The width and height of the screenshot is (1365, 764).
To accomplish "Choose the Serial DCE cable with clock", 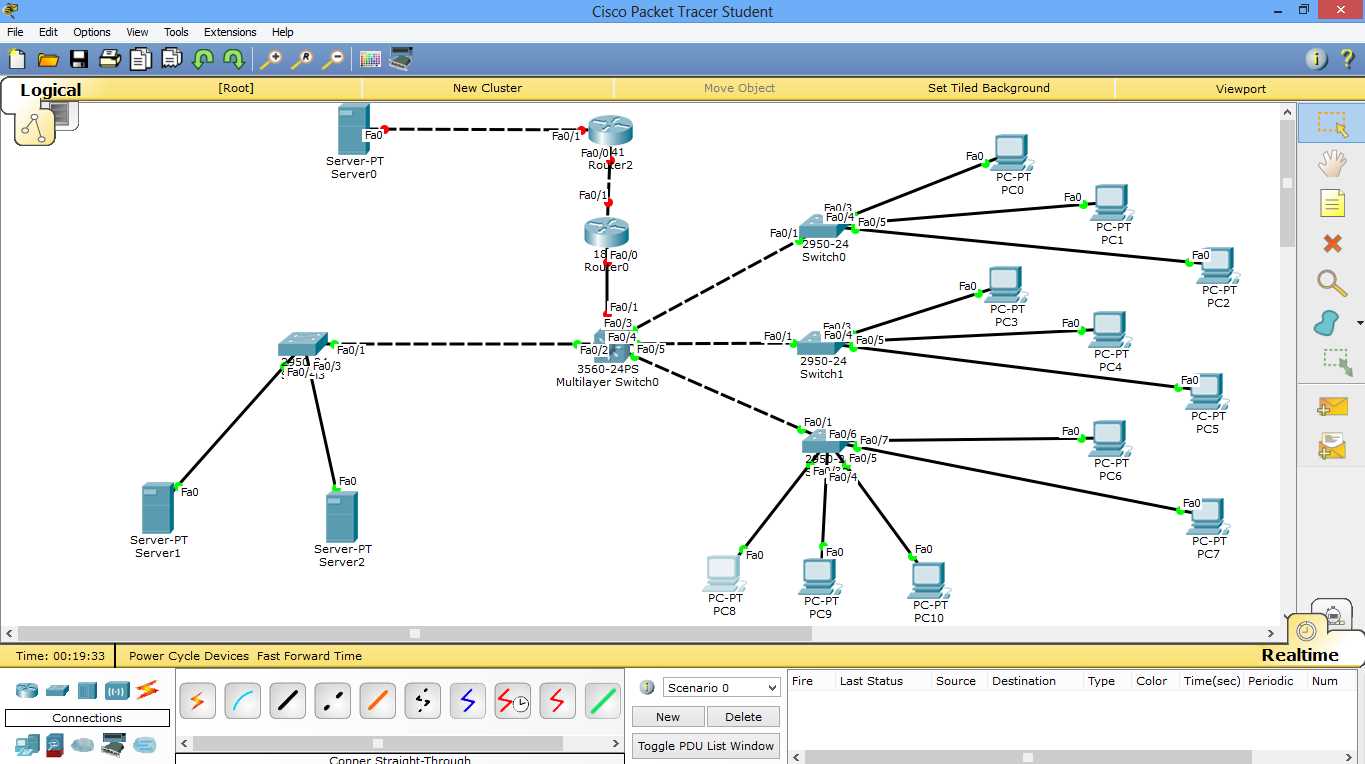I will click(x=512, y=701).
